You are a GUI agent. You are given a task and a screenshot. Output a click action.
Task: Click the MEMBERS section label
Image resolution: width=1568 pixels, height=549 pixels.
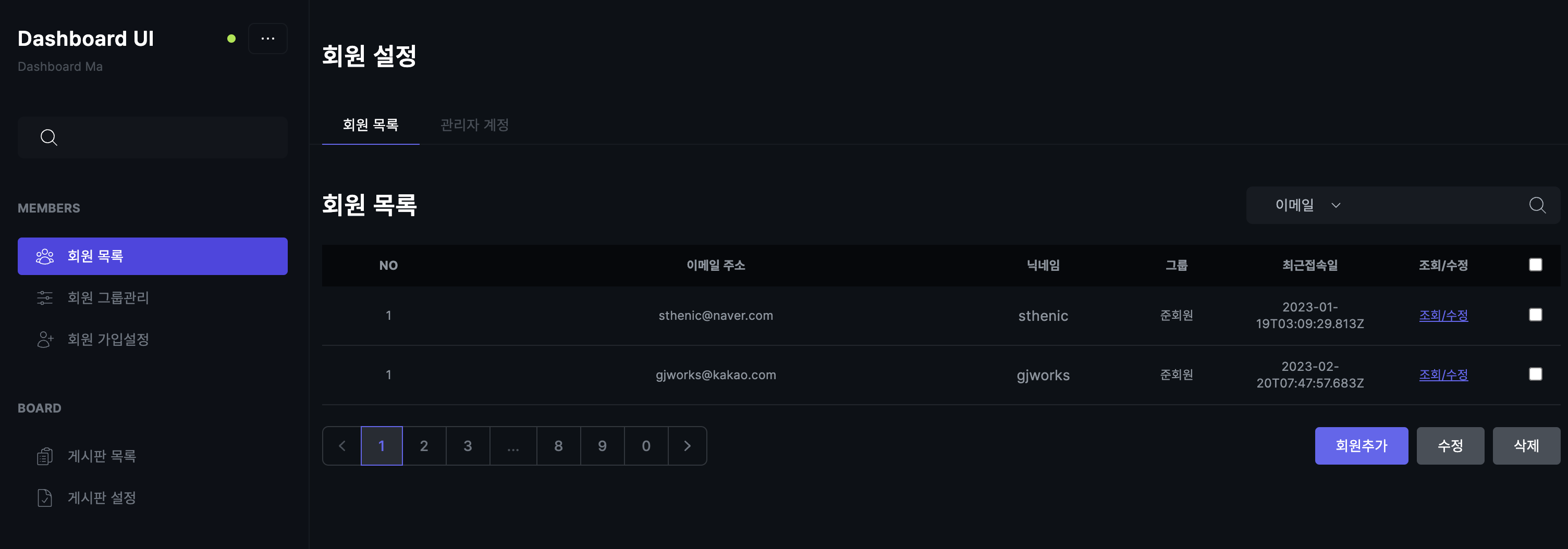click(x=48, y=208)
